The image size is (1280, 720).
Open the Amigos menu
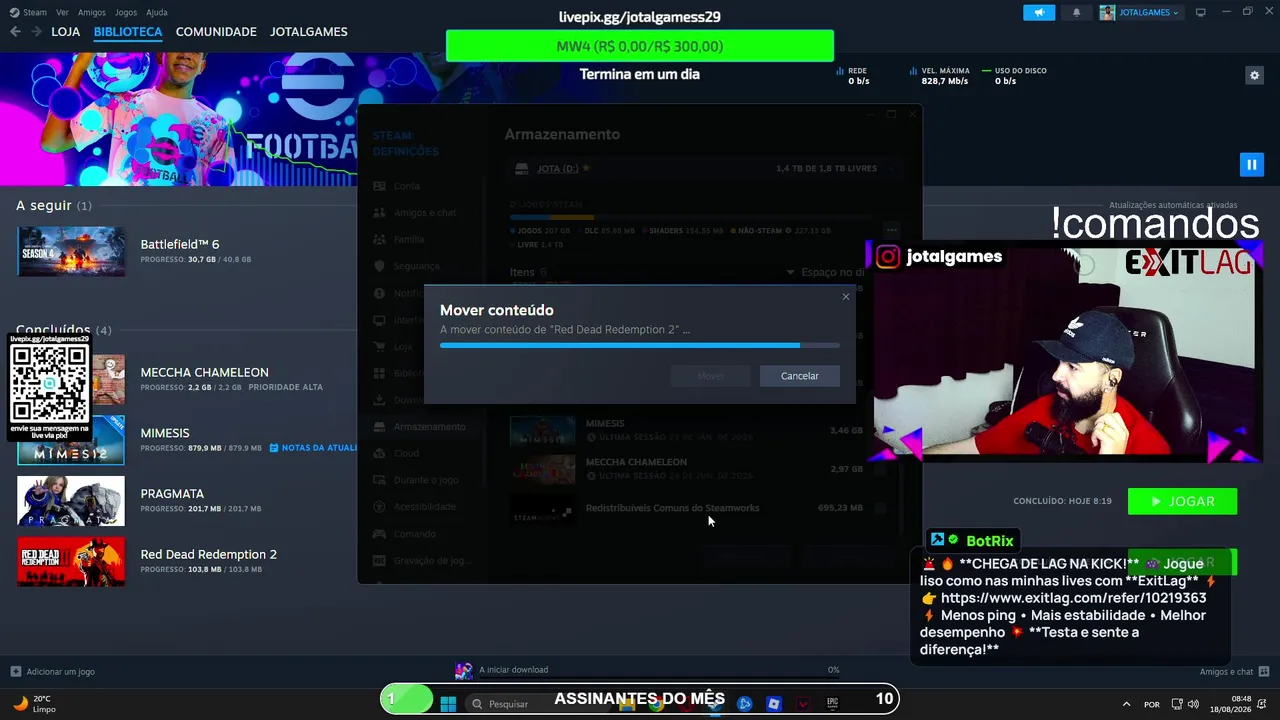92,12
